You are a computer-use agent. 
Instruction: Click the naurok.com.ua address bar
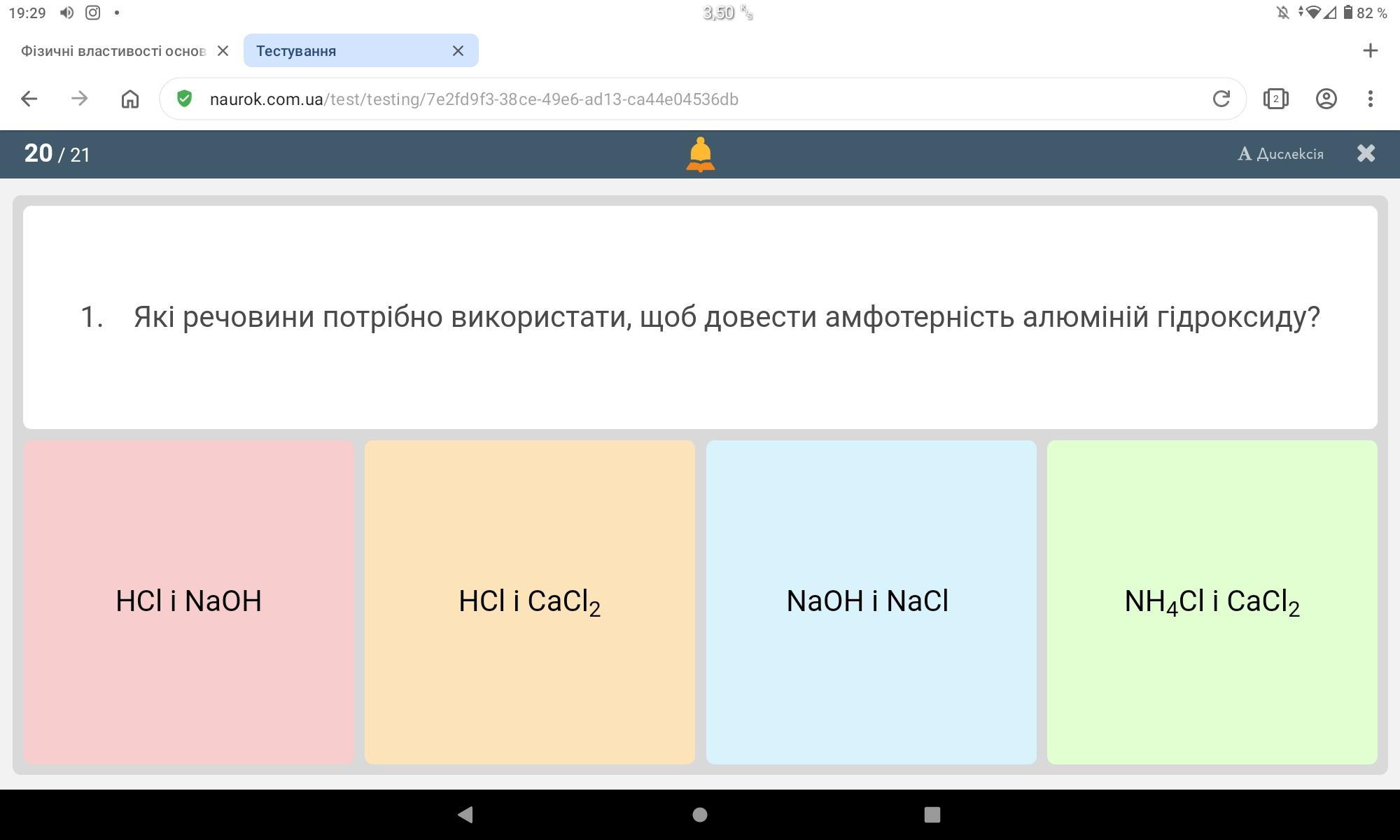630,99
